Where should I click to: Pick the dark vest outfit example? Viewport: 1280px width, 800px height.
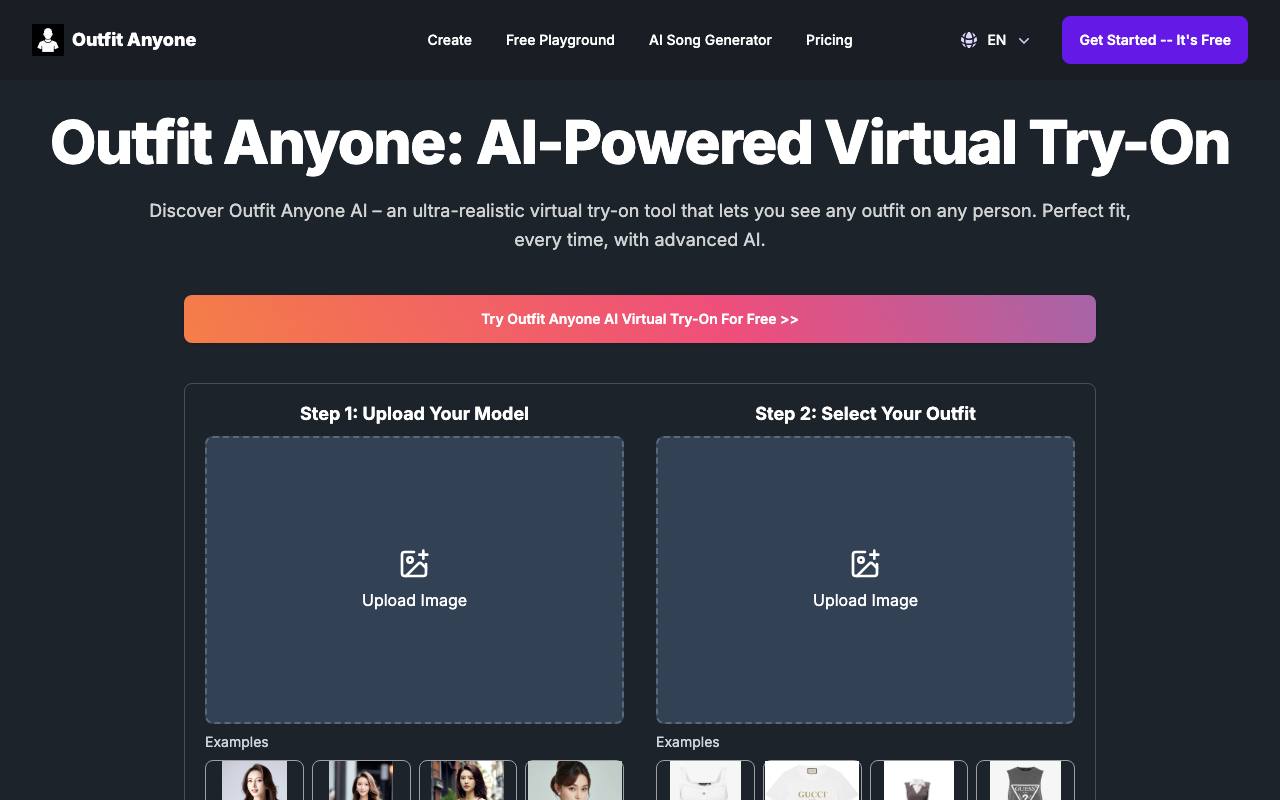[919, 780]
